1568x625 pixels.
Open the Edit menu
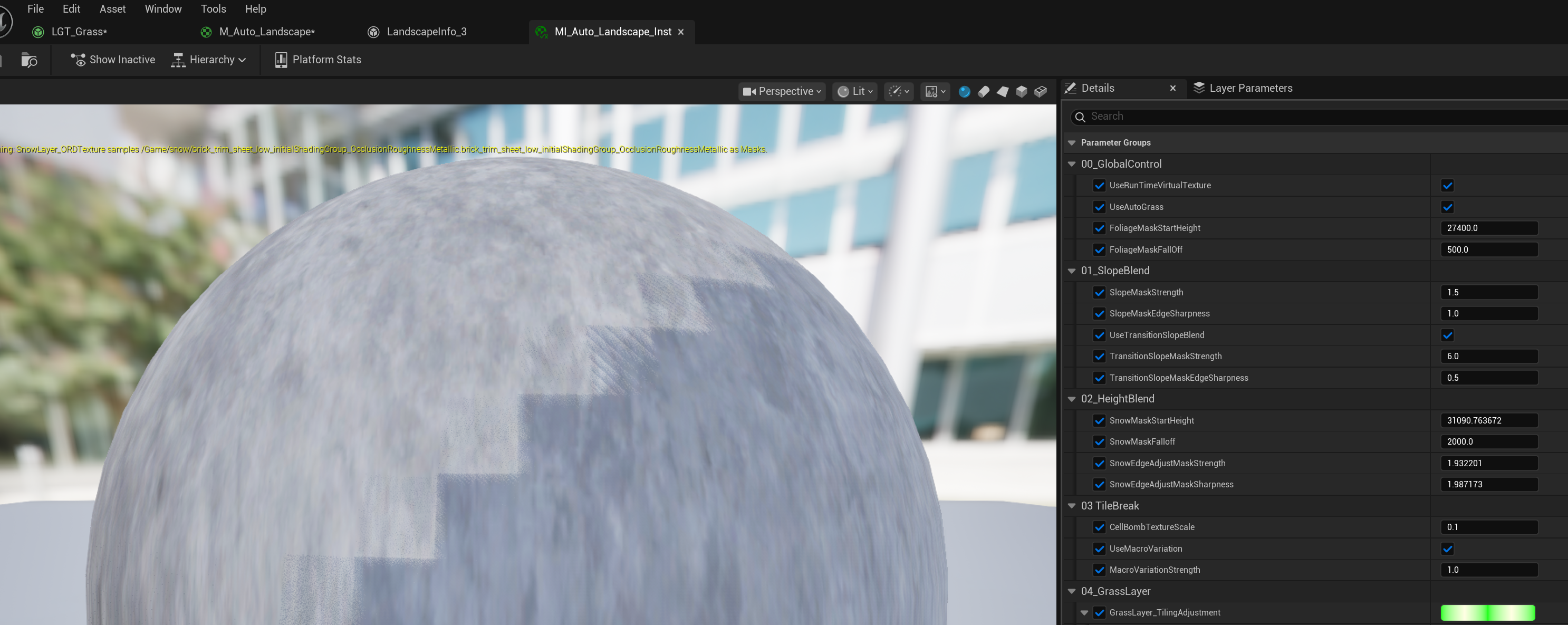pyautogui.click(x=71, y=9)
